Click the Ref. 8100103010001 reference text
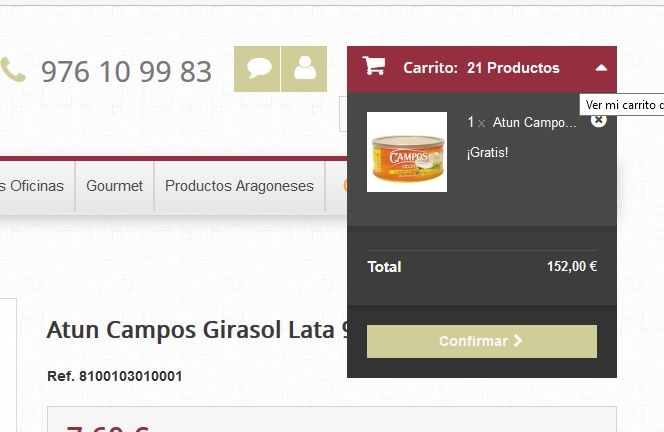 115,376
